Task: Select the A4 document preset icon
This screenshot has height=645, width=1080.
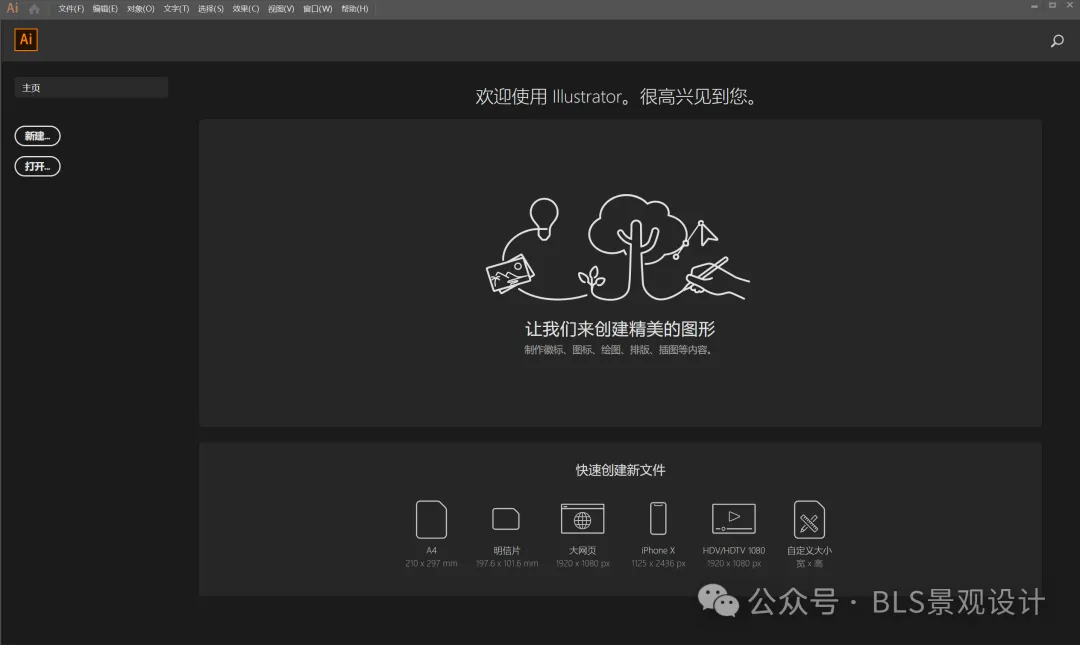Action: [431, 519]
